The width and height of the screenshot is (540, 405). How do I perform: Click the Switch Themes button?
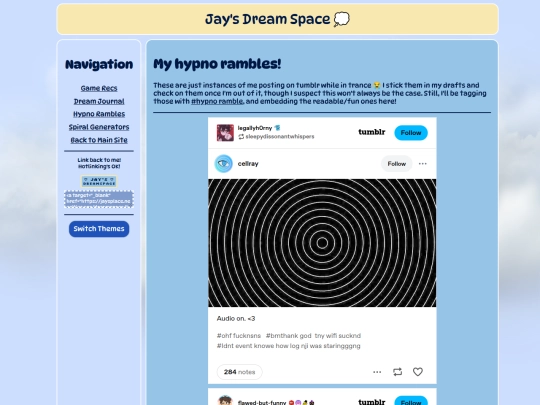pyautogui.click(x=99, y=229)
